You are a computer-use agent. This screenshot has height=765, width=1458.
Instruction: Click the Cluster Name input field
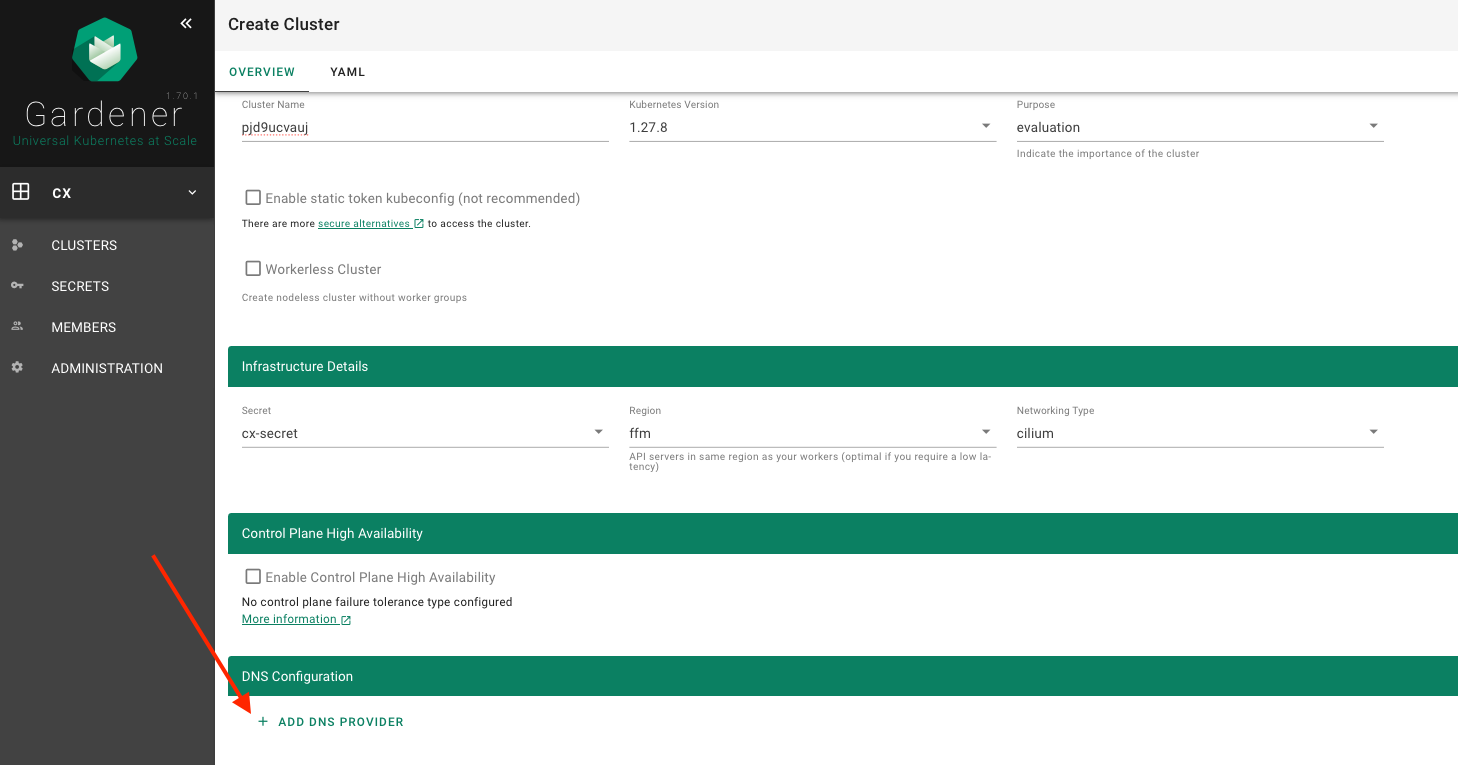[x=424, y=127]
